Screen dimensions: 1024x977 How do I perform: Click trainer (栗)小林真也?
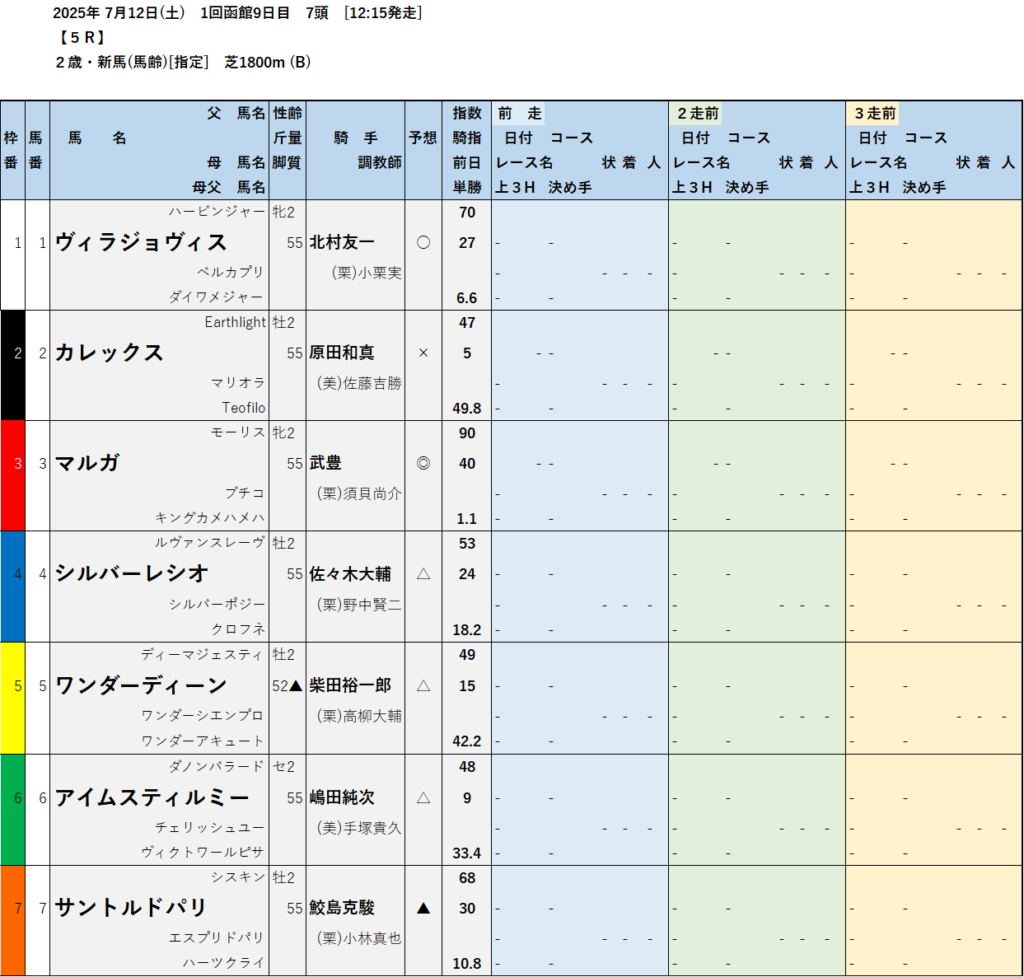coord(359,938)
